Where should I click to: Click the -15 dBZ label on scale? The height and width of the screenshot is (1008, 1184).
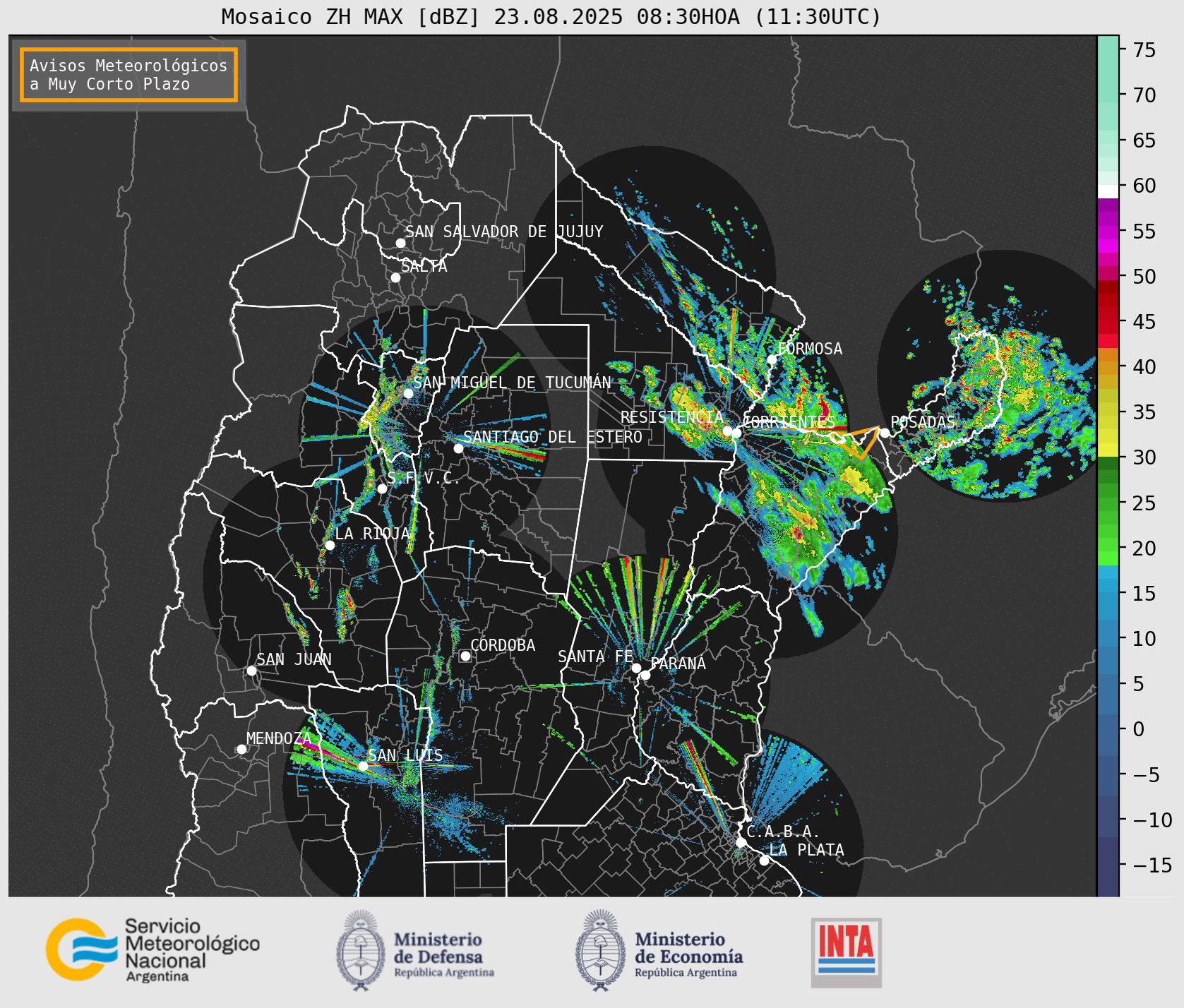pos(1153,865)
